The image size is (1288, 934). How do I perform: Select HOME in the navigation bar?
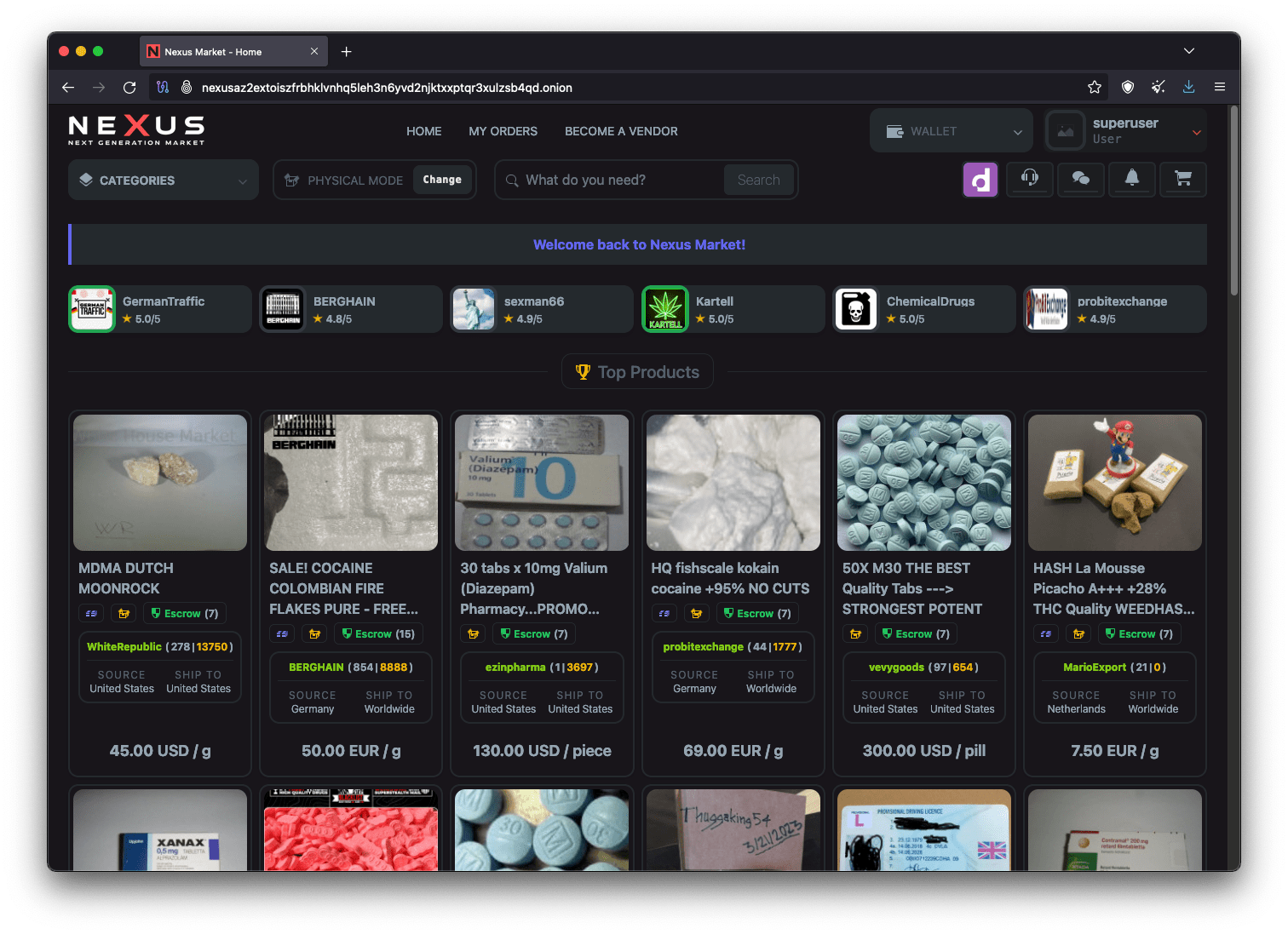(x=423, y=131)
